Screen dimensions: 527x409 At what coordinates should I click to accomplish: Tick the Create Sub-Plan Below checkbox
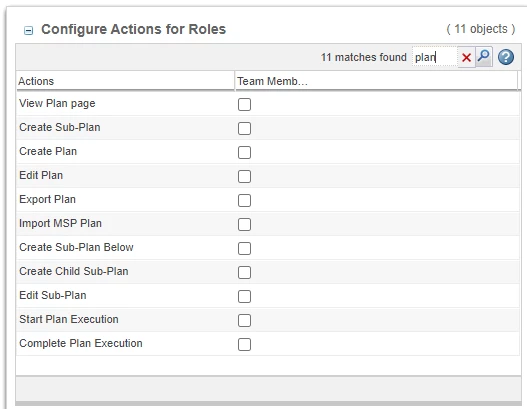244,248
